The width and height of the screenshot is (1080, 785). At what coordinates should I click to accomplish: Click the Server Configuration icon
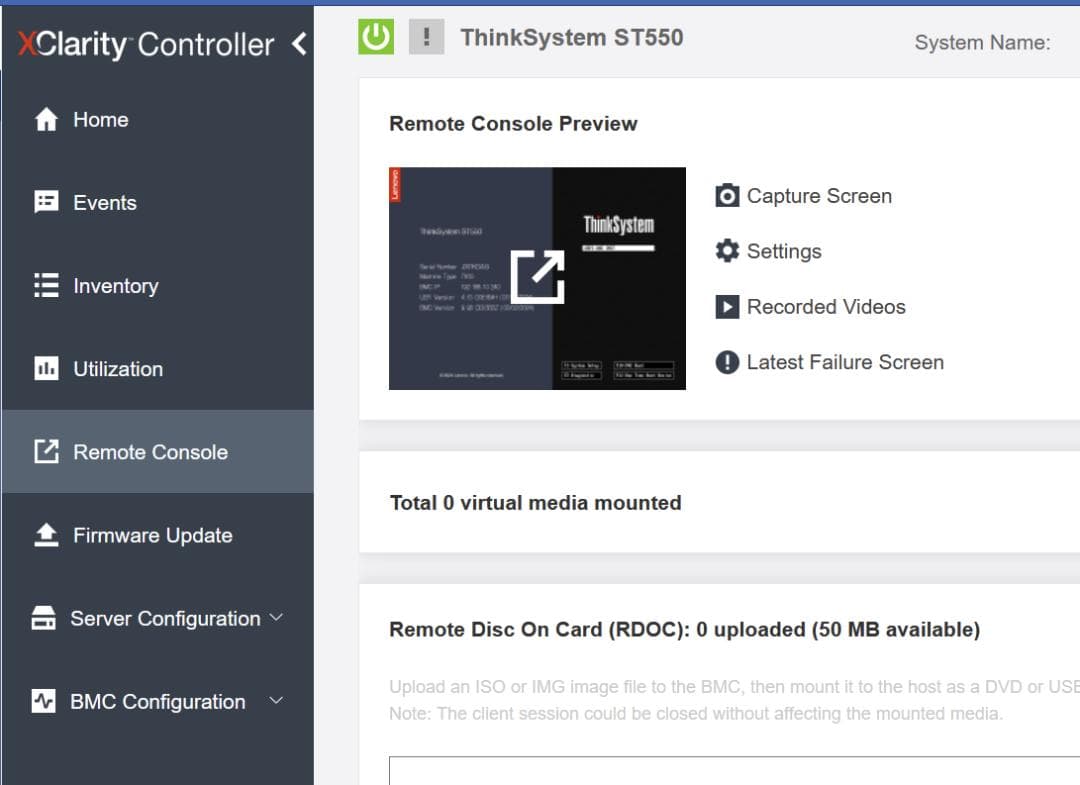click(x=44, y=619)
